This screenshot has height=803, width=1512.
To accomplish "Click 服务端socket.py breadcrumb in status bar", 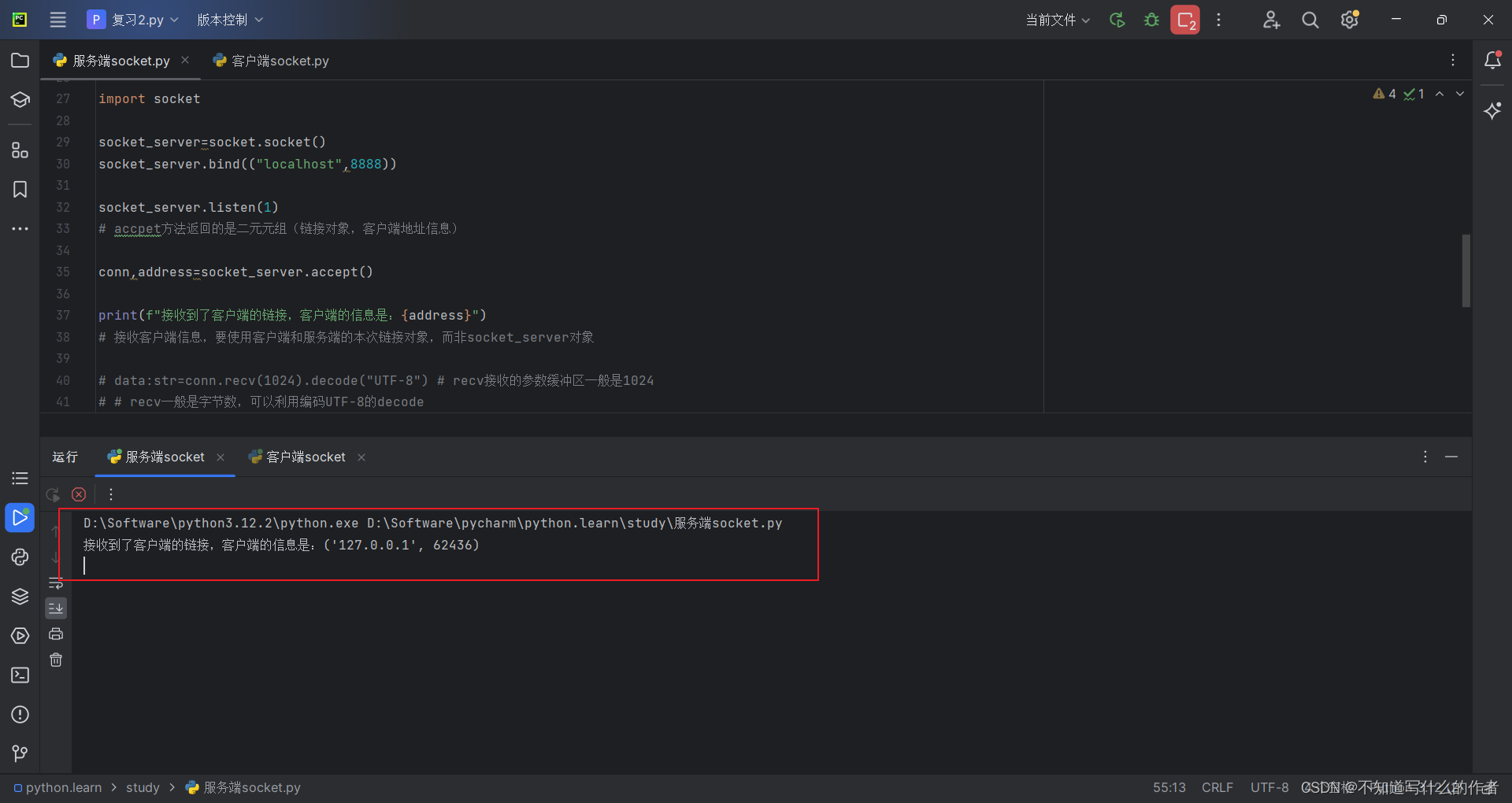I will click(x=243, y=787).
